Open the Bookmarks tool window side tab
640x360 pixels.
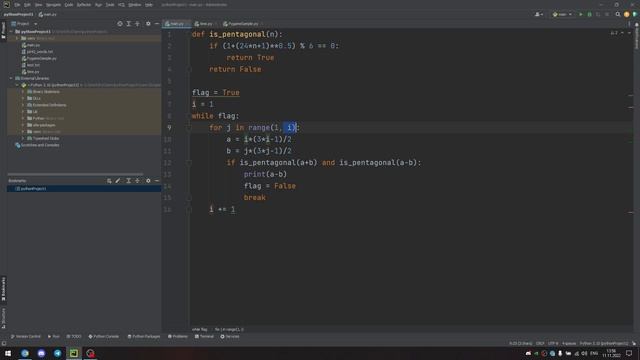[x=3, y=289]
